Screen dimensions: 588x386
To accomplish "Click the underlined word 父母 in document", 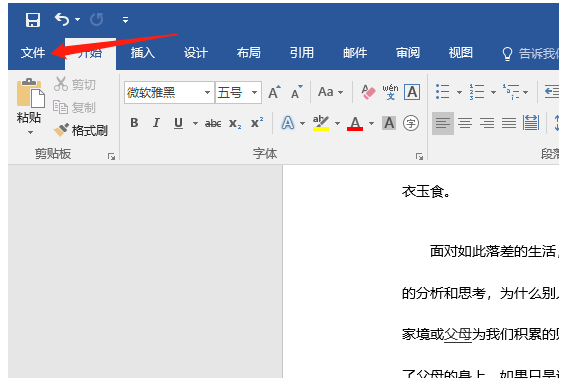I will point(458,334).
